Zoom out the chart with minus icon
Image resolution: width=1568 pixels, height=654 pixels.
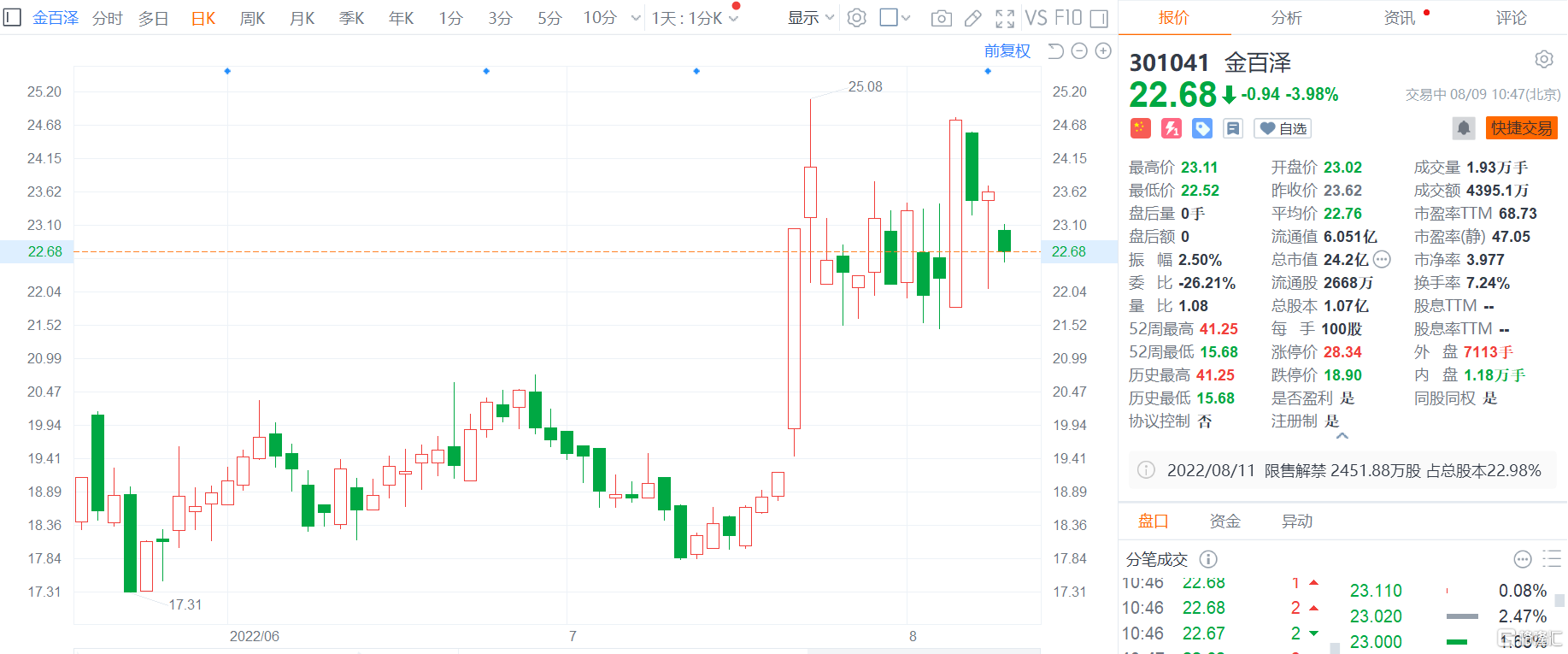1079,51
